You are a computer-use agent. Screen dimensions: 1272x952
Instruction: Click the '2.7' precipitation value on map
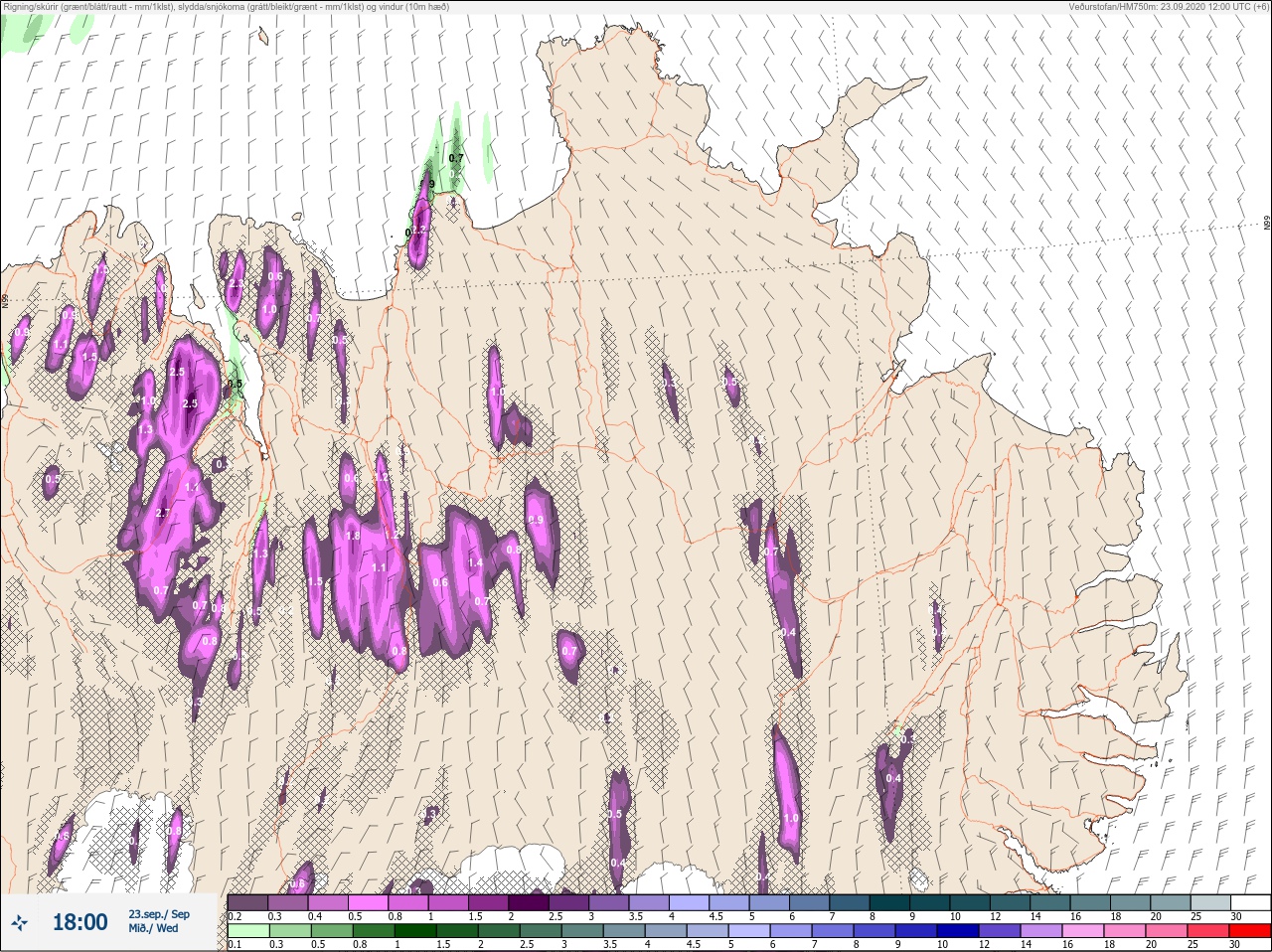[163, 513]
